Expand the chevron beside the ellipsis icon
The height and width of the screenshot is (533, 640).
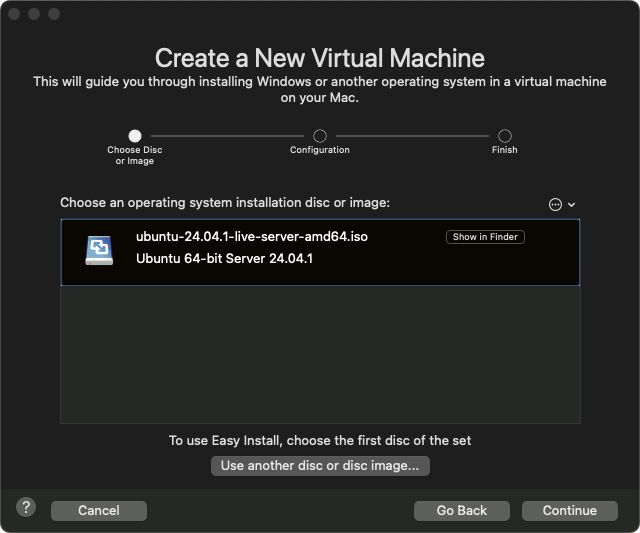pyautogui.click(x=572, y=204)
